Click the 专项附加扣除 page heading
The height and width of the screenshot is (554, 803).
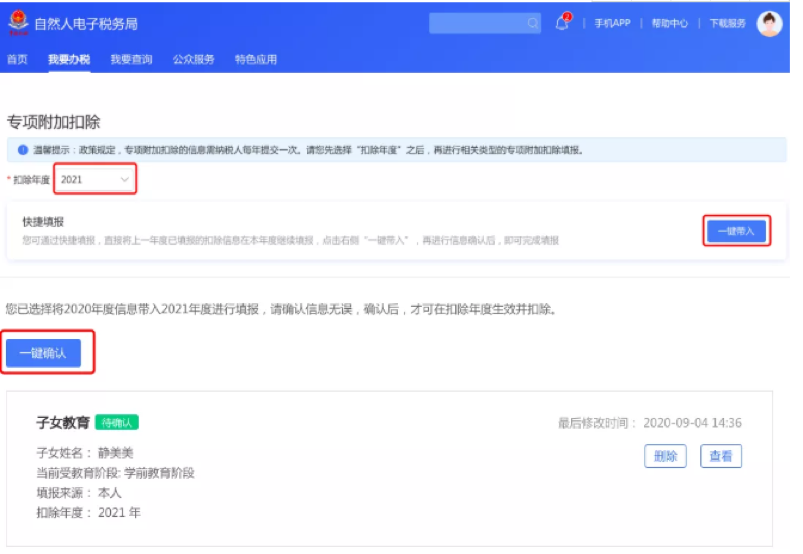54,122
